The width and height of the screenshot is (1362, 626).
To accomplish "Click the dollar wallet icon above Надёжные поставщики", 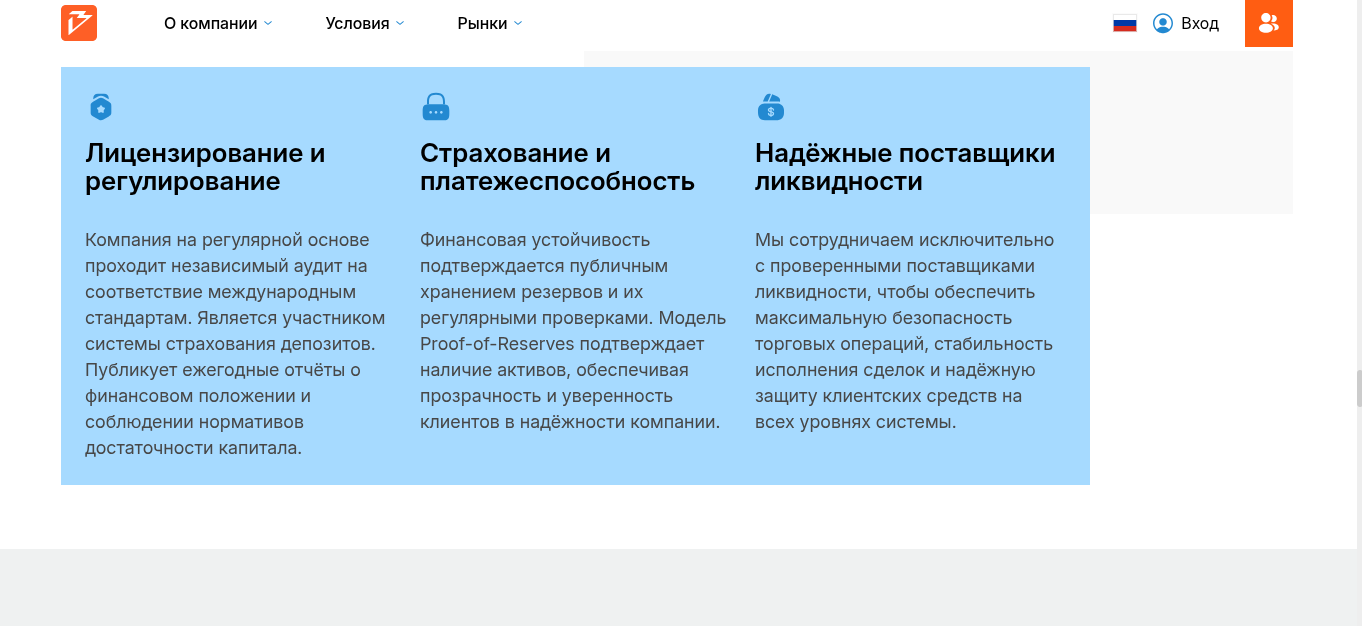I will (770, 107).
